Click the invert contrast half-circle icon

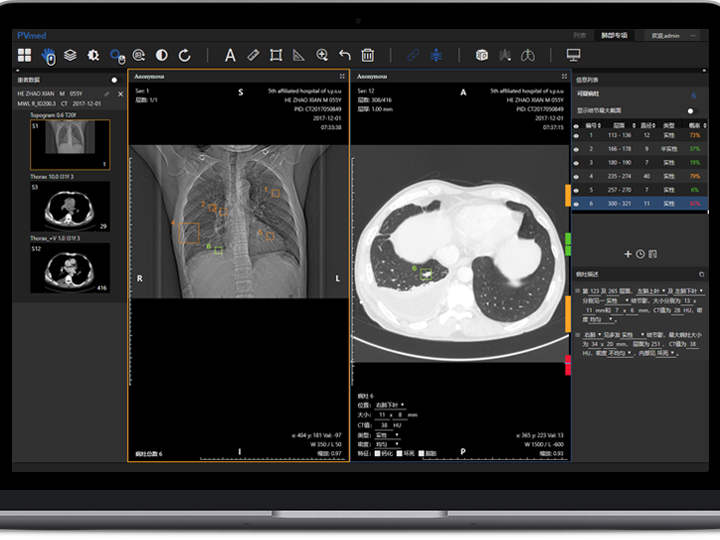162,55
